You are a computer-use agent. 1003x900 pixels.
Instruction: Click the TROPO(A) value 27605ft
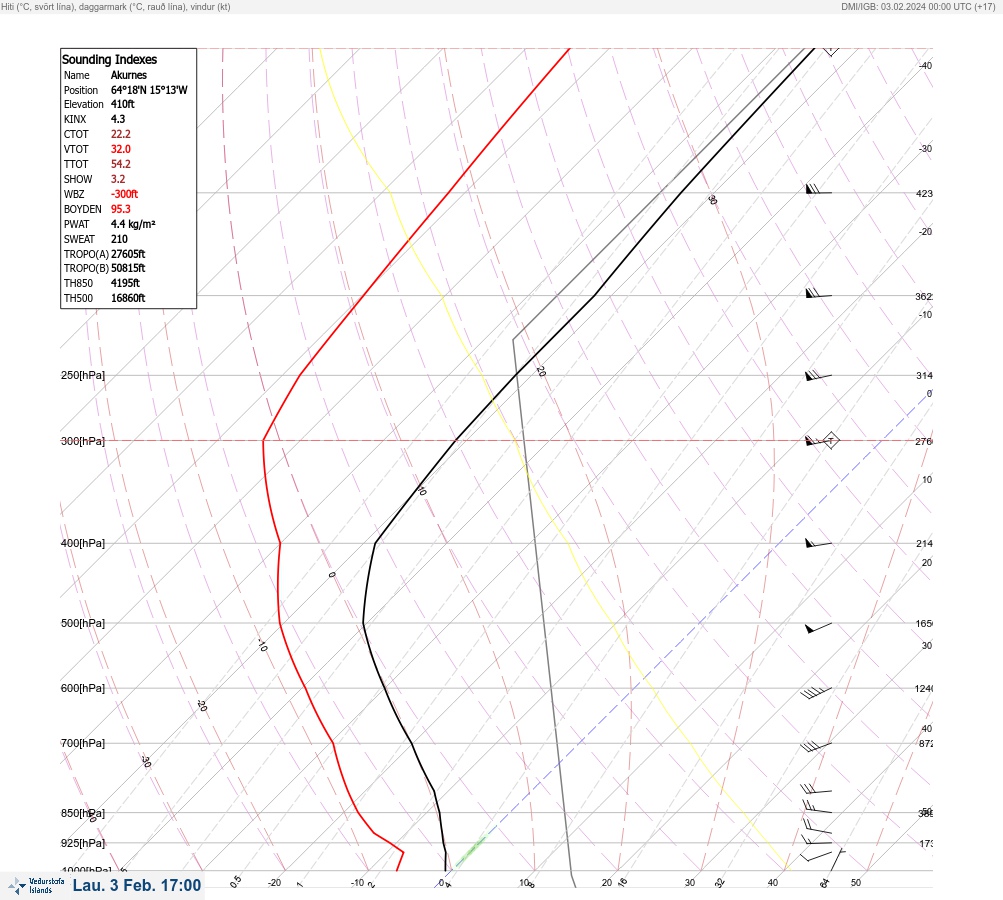pos(128,254)
